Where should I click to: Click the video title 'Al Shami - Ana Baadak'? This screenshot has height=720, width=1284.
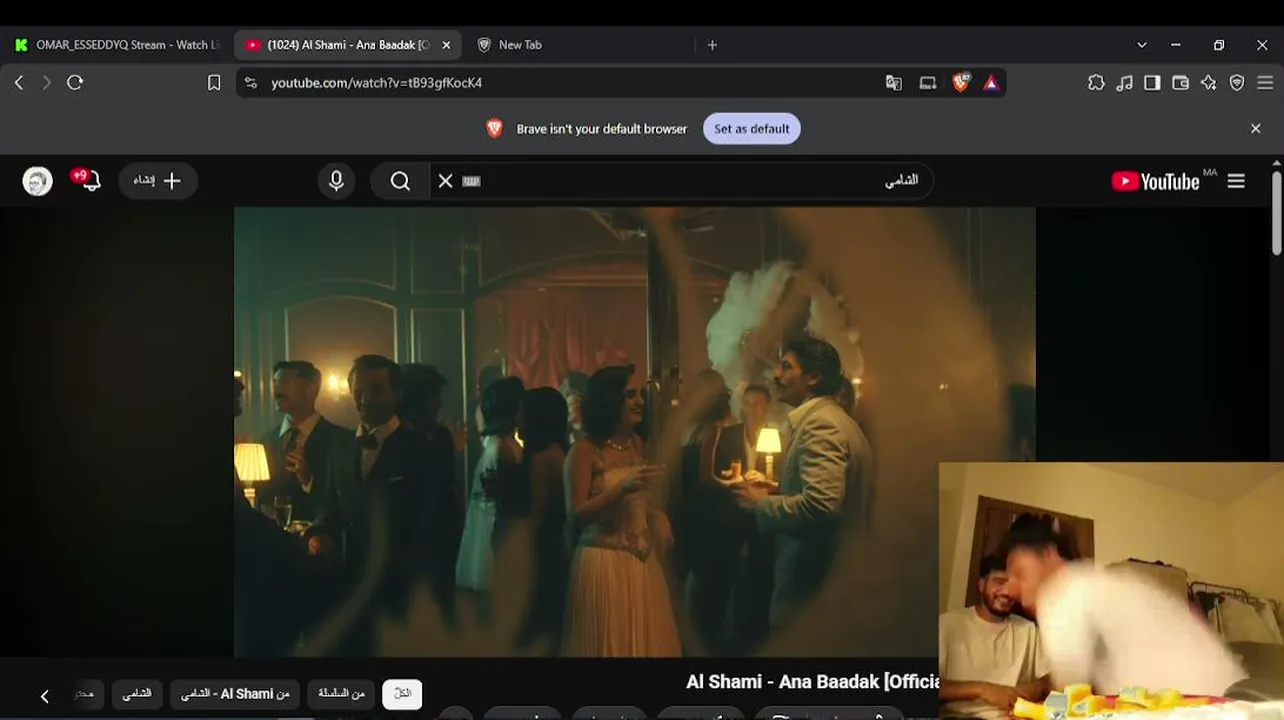[x=812, y=682]
